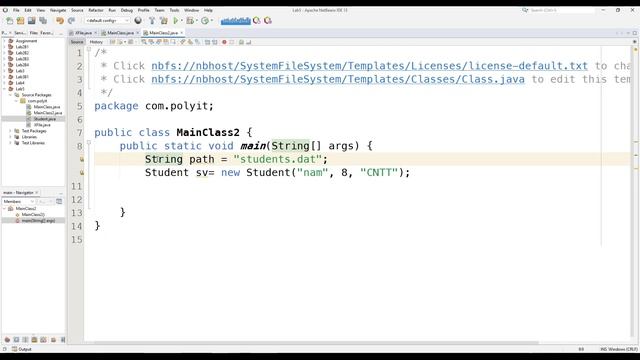Open the Output panel button
The image size is (640, 360).
pos(22,349)
